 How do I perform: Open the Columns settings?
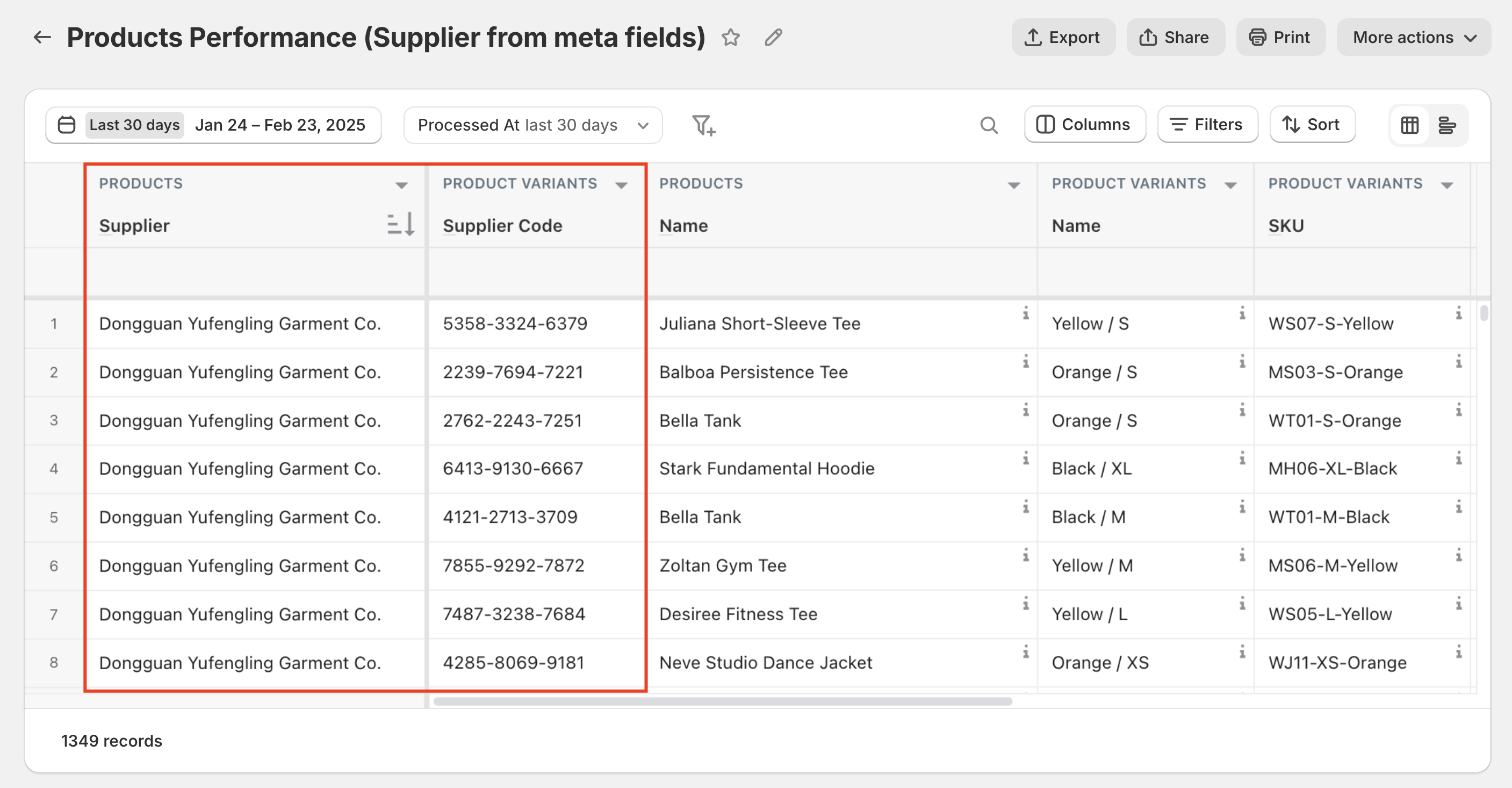[1084, 125]
